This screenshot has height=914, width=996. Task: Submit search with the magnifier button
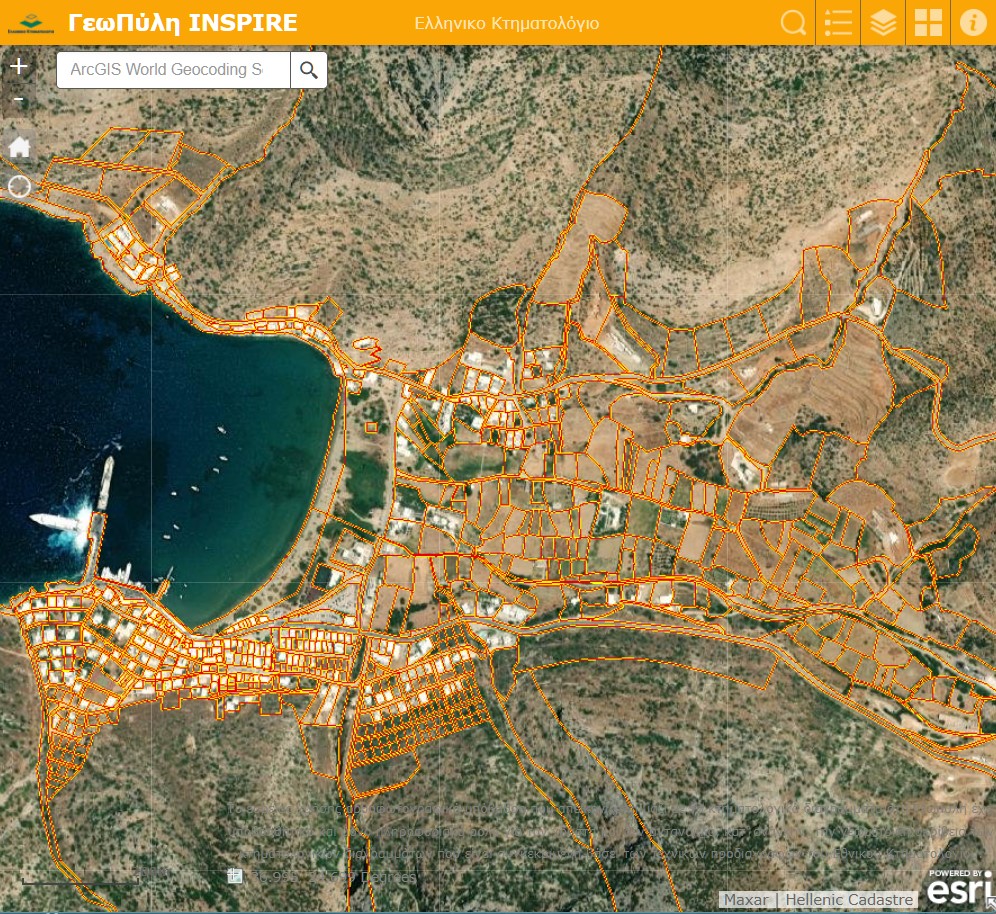pyautogui.click(x=309, y=70)
